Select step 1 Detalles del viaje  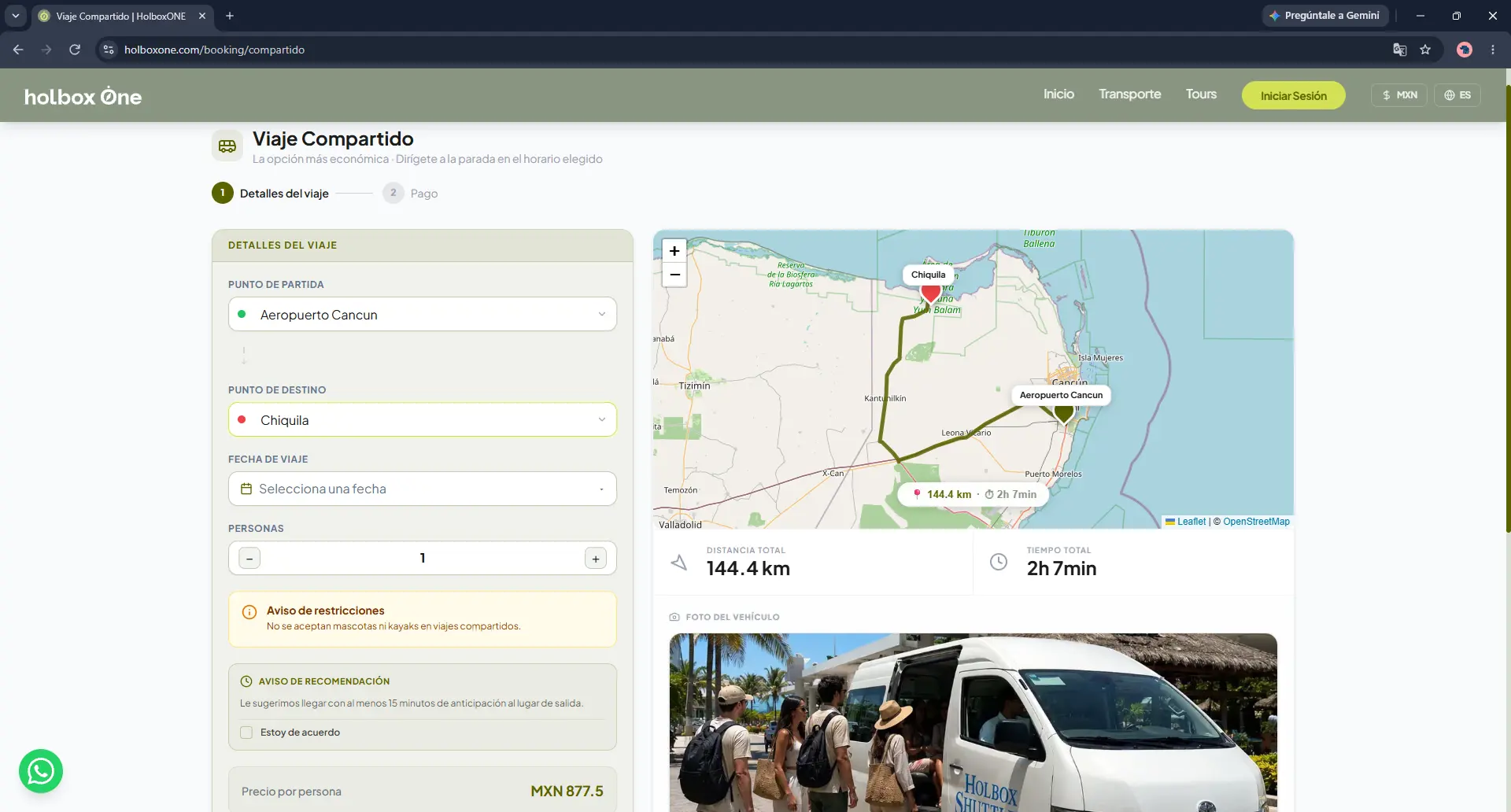pyautogui.click(x=270, y=193)
